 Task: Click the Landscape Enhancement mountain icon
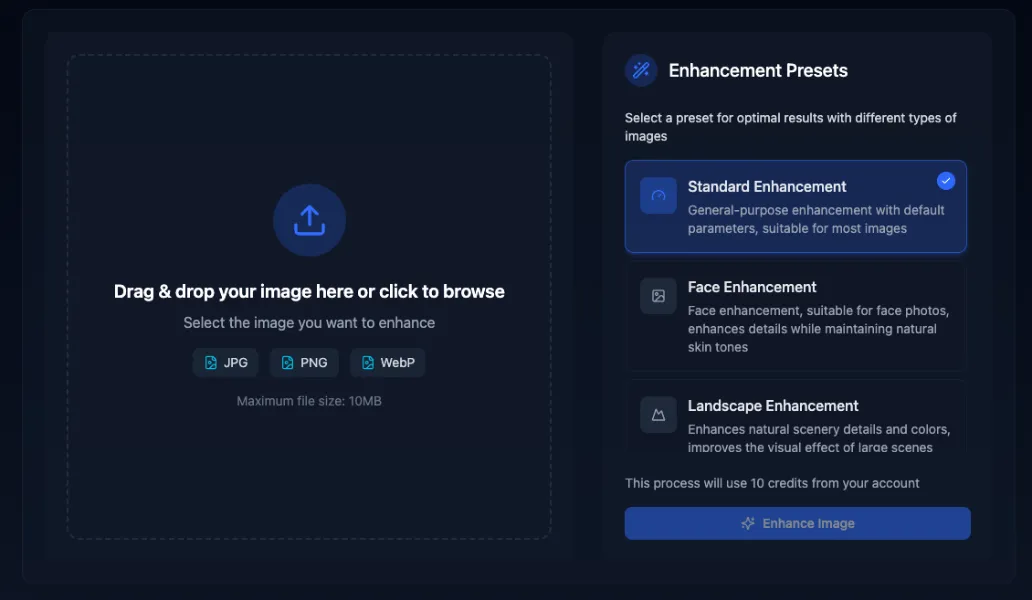[658, 415]
